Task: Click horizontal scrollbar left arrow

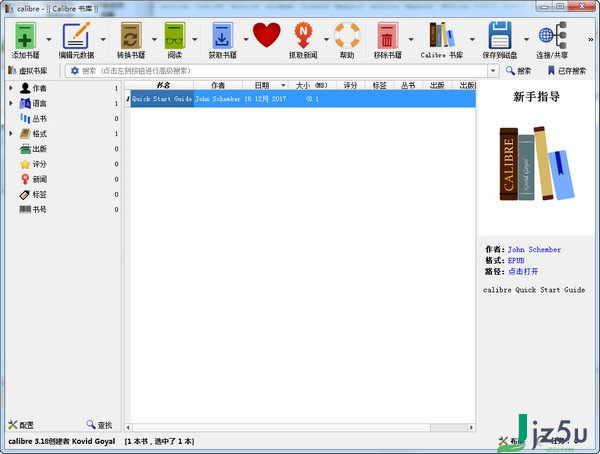Action: click(128, 428)
